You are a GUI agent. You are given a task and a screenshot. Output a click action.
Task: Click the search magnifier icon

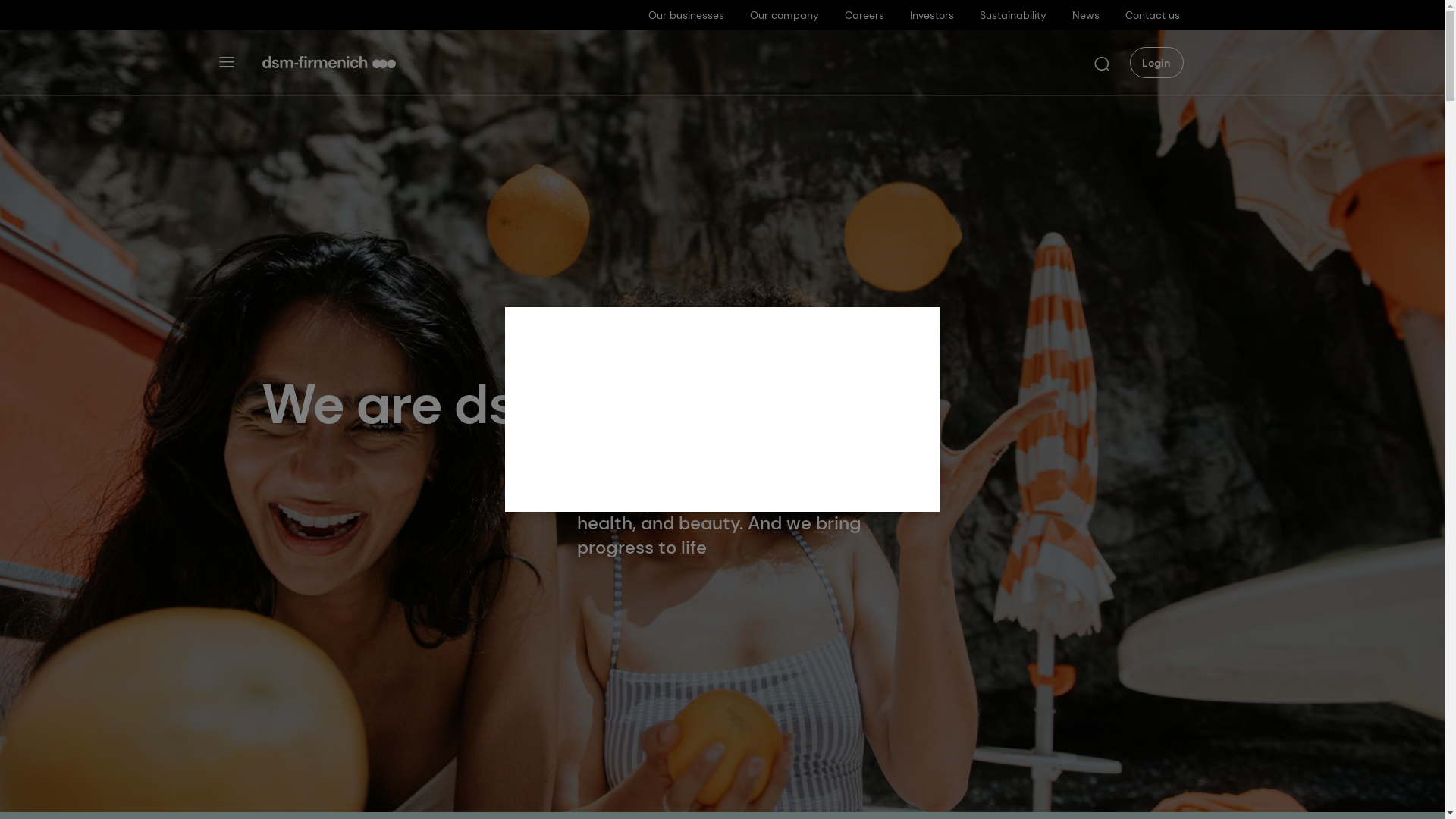tap(1102, 64)
